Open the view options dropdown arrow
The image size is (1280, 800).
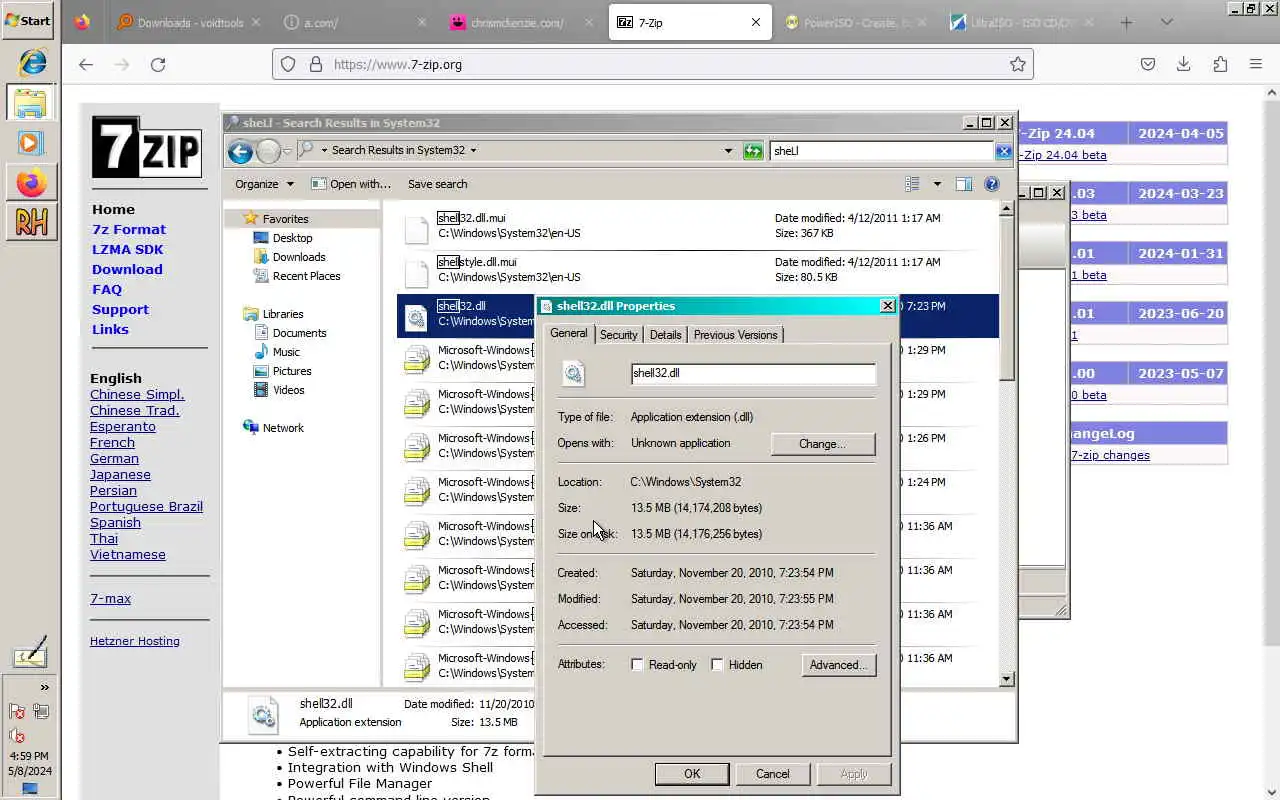pyautogui.click(x=937, y=184)
